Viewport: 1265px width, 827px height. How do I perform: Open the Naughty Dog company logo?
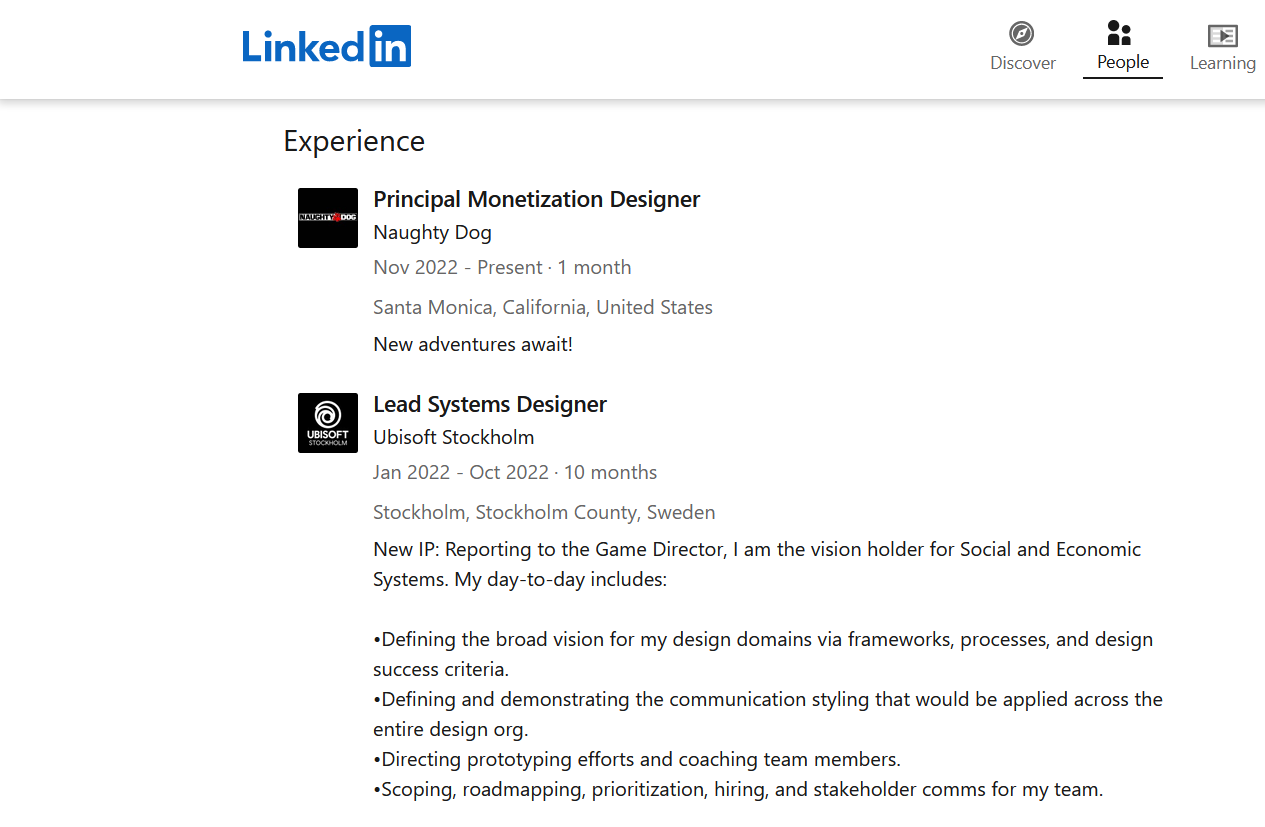[x=328, y=218]
